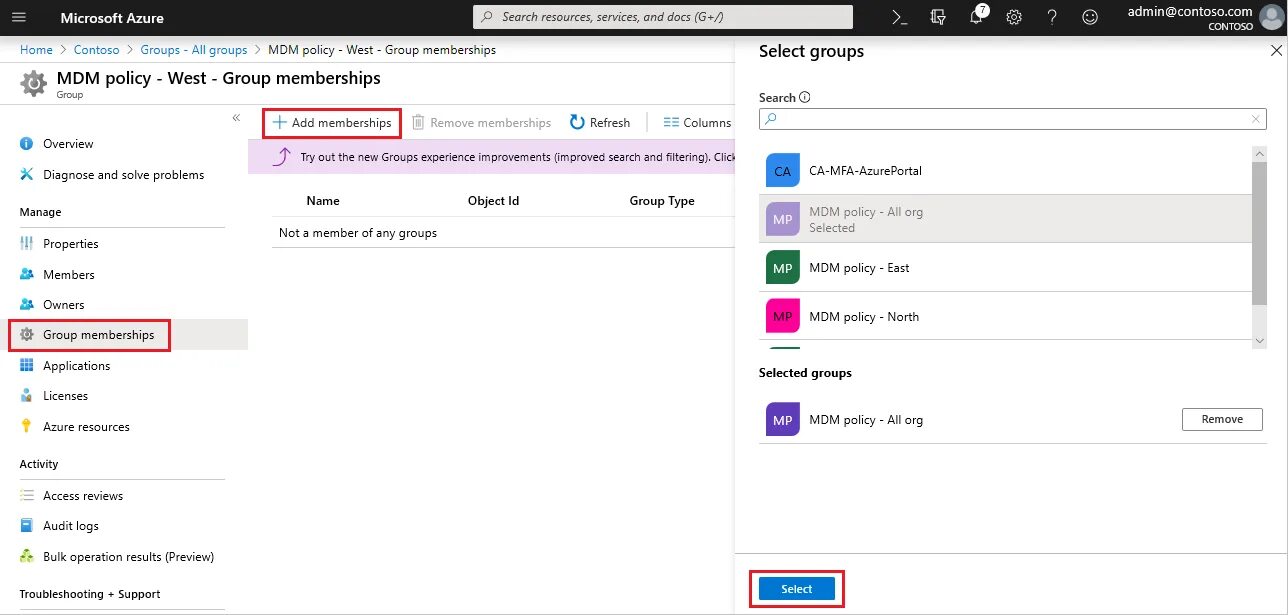Click the Members people icon
1288x615 pixels.
(x=27, y=275)
